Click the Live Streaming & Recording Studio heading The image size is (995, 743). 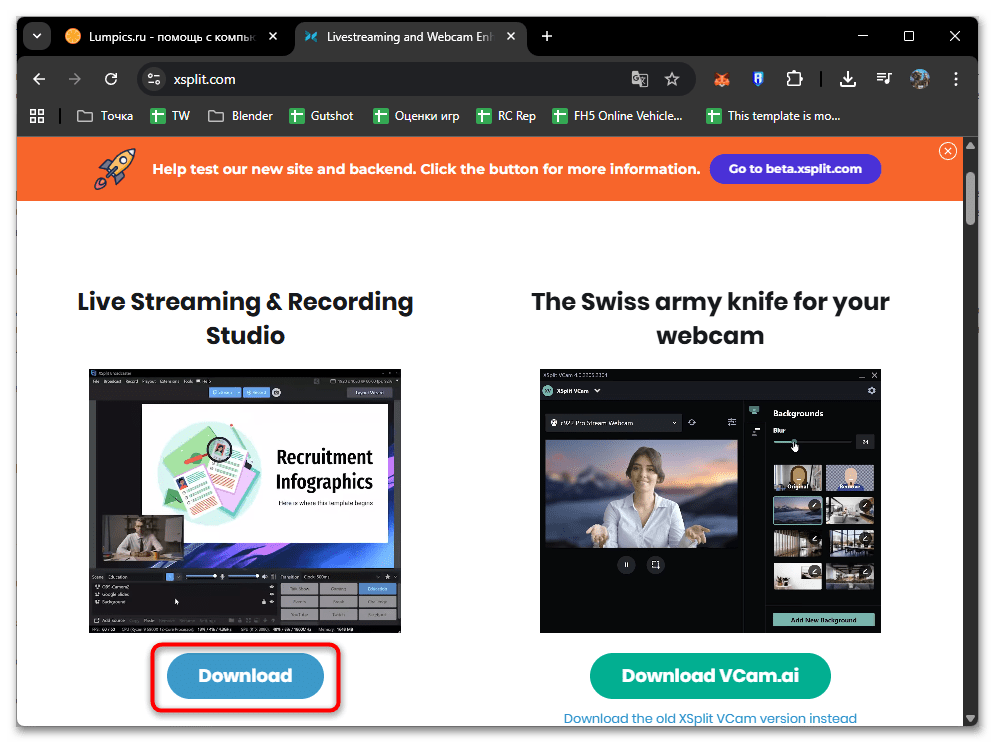pos(245,318)
